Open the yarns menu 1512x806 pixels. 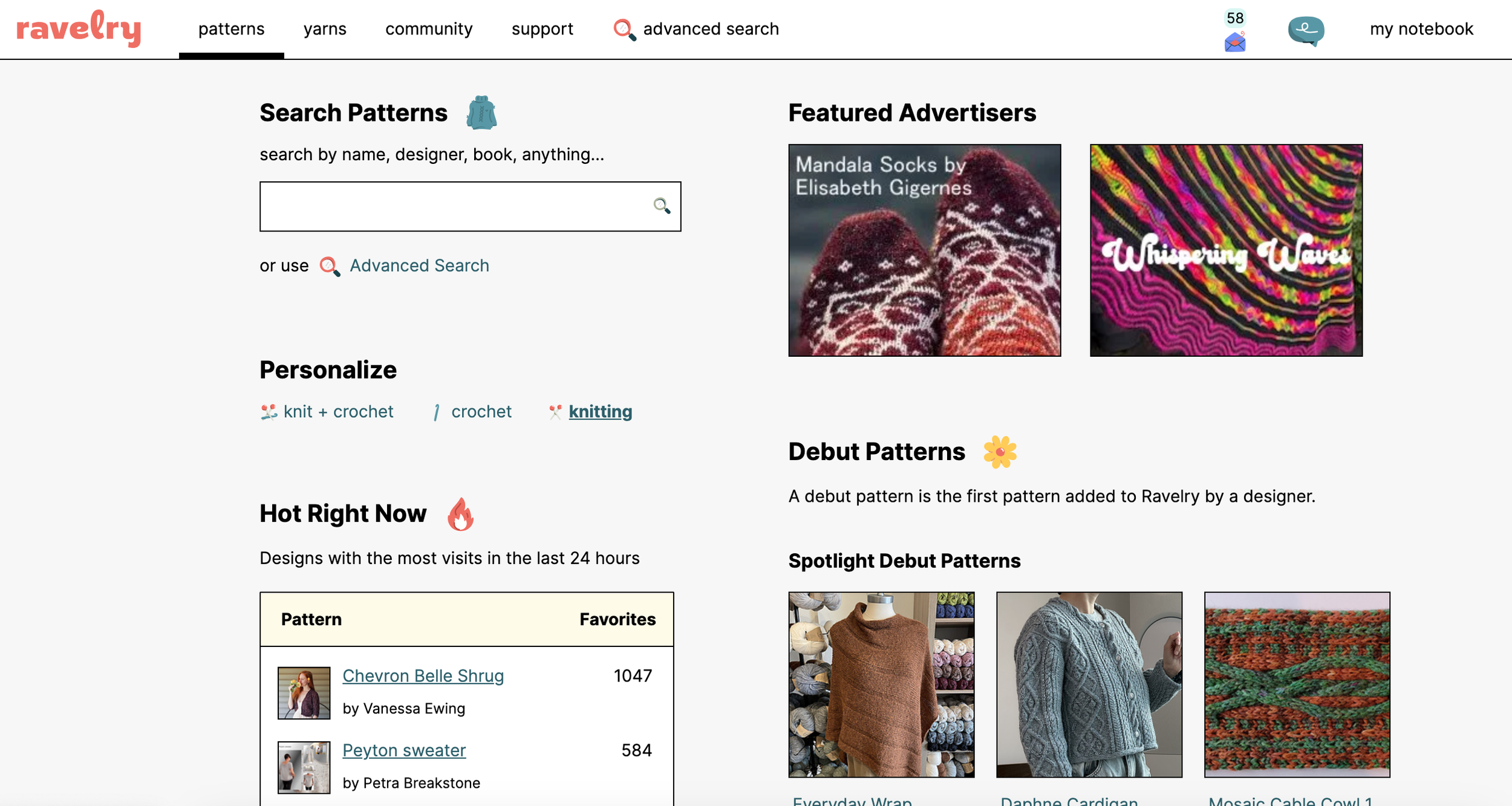(x=325, y=29)
